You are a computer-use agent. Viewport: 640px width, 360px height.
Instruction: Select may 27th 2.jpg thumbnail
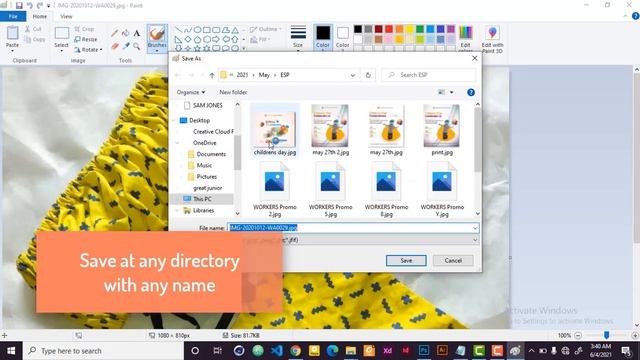330,130
